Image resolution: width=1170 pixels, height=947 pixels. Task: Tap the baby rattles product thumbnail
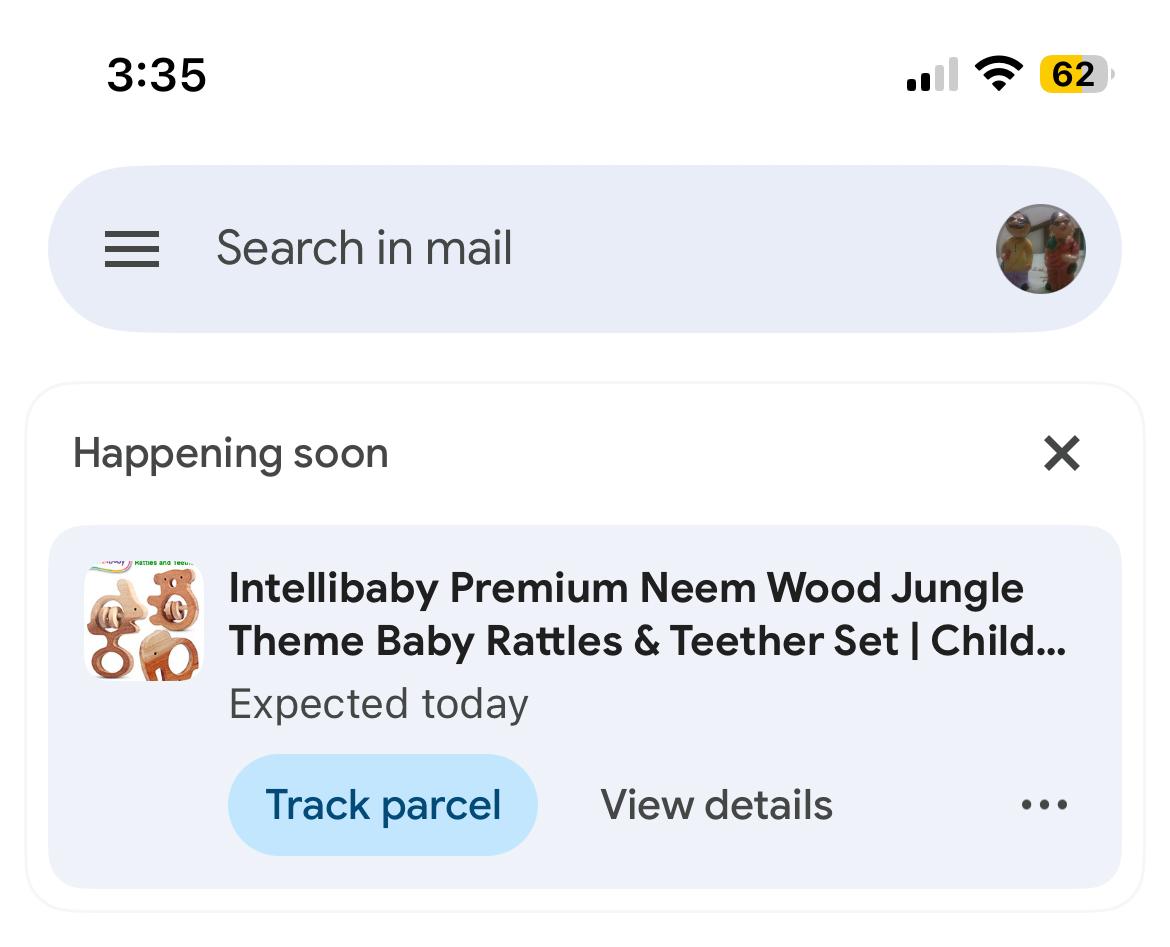point(144,622)
